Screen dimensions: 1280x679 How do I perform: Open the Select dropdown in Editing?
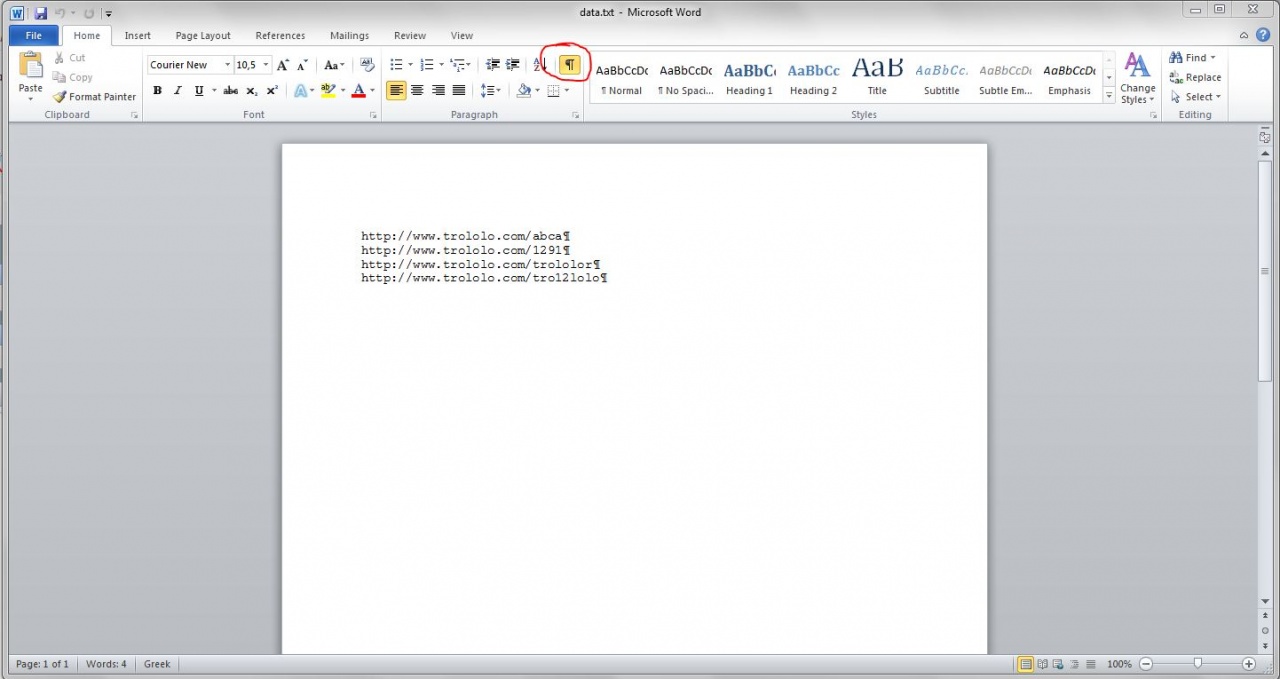tap(1195, 97)
